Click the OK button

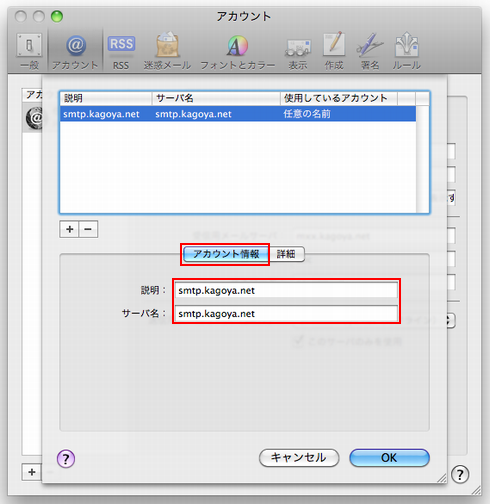(x=389, y=458)
